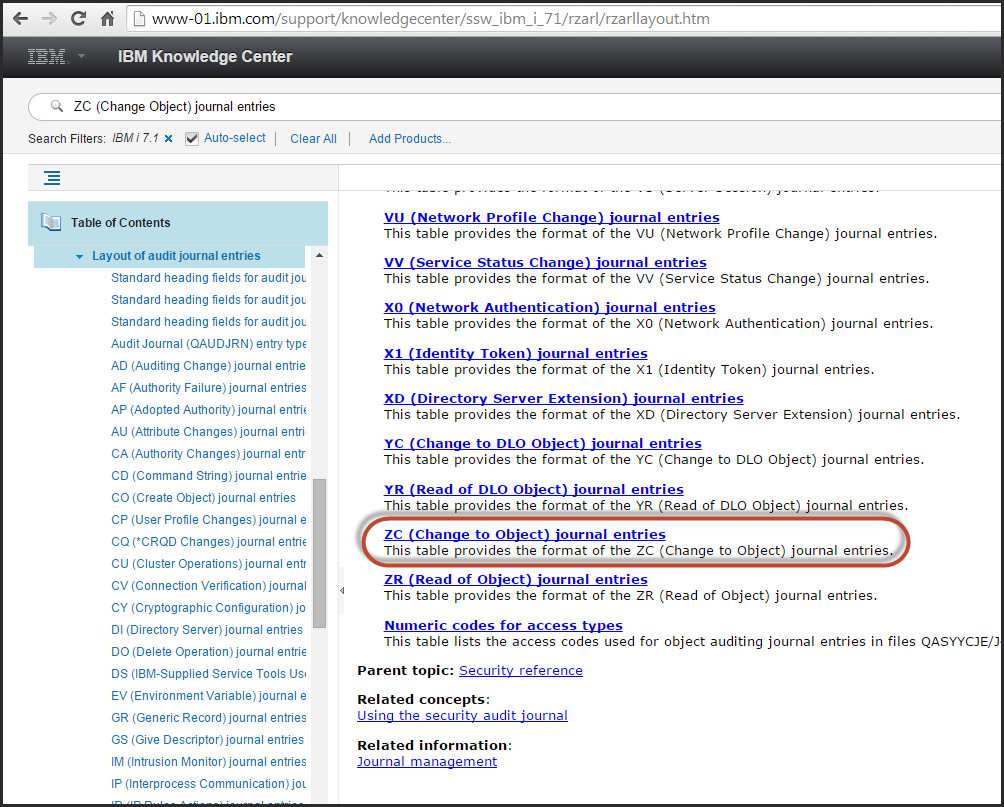Image resolution: width=1004 pixels, height=807 pixels.
Task: Open Using the security audit journal
Action: tap(462, 715)
